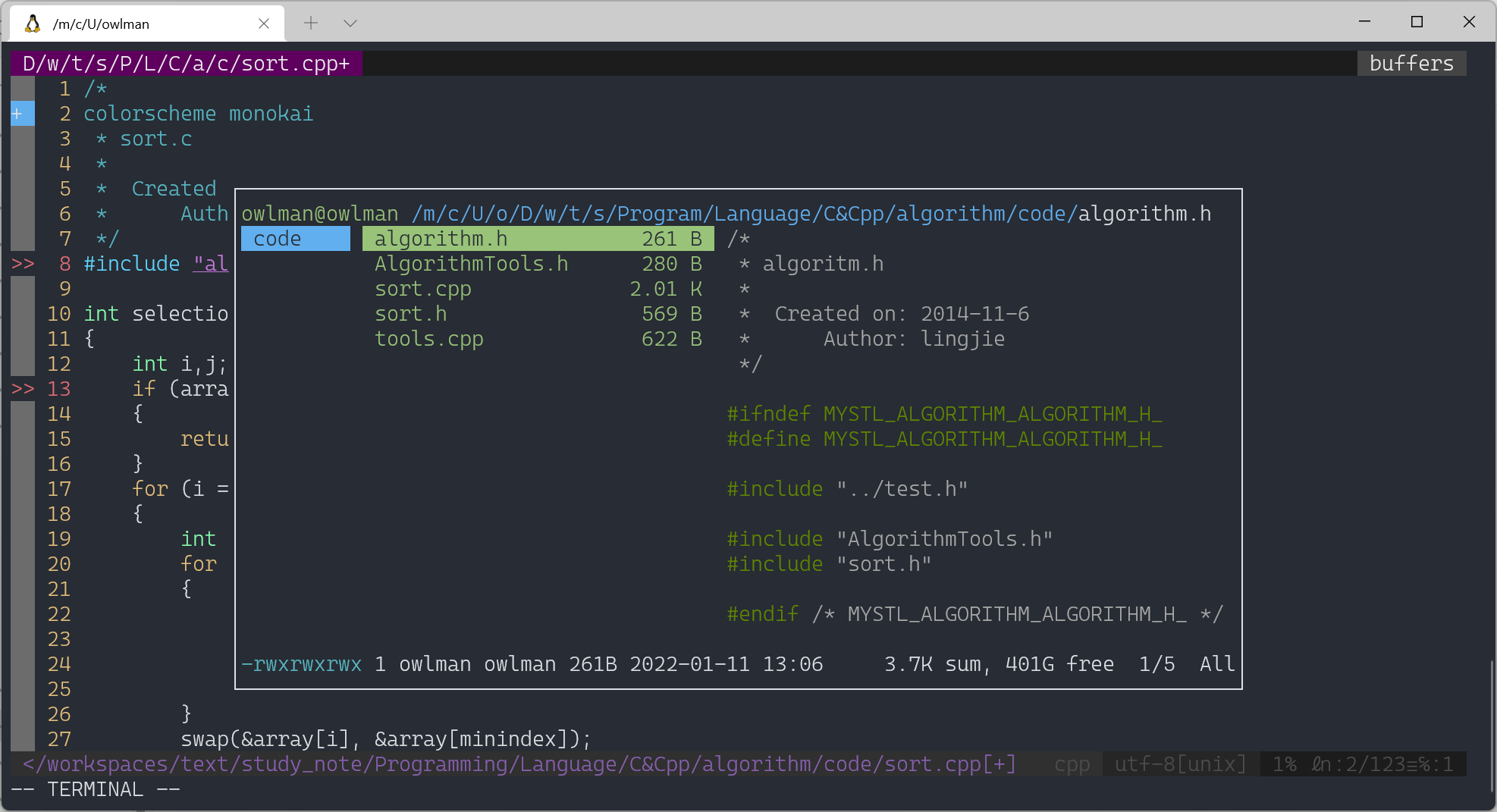Image resolution: width=1497 pixels, height=812 pixels.
Task: Click the #include "sort.h" preview line
Action: [x=829, y=564]
